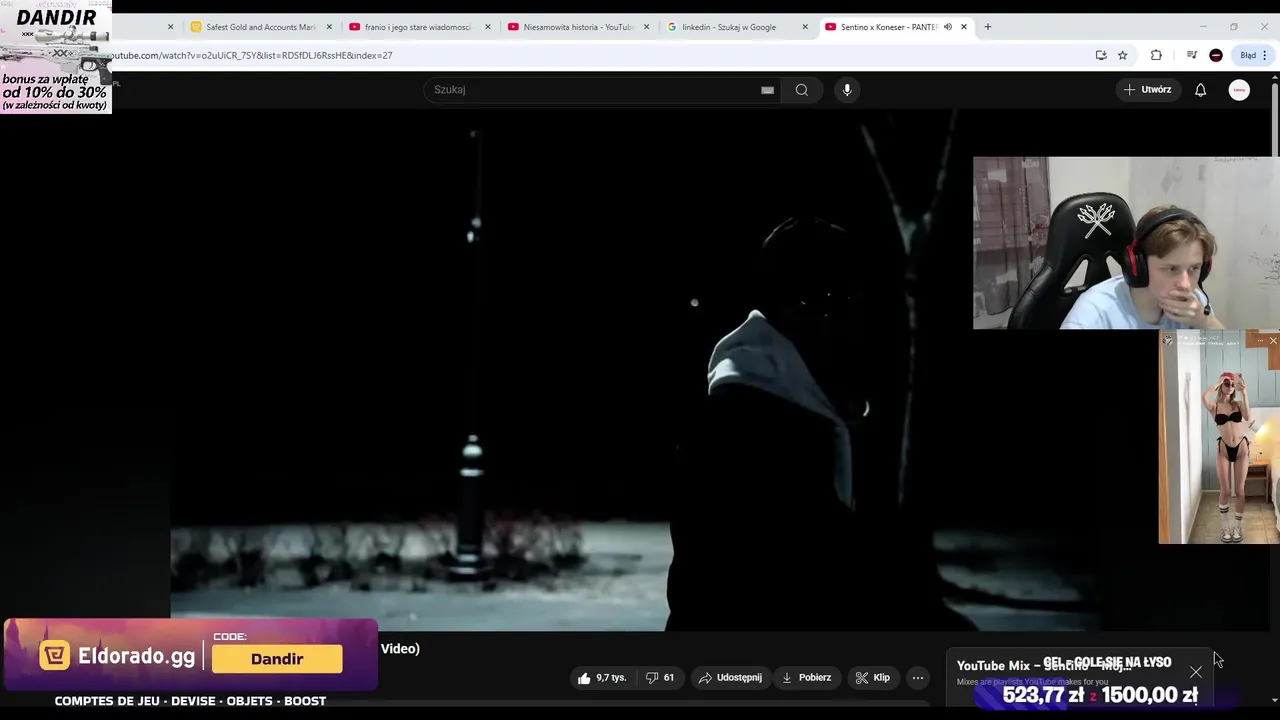Create a clip with the Klip button
This screenshot has height=720, width=1280.
872,678
